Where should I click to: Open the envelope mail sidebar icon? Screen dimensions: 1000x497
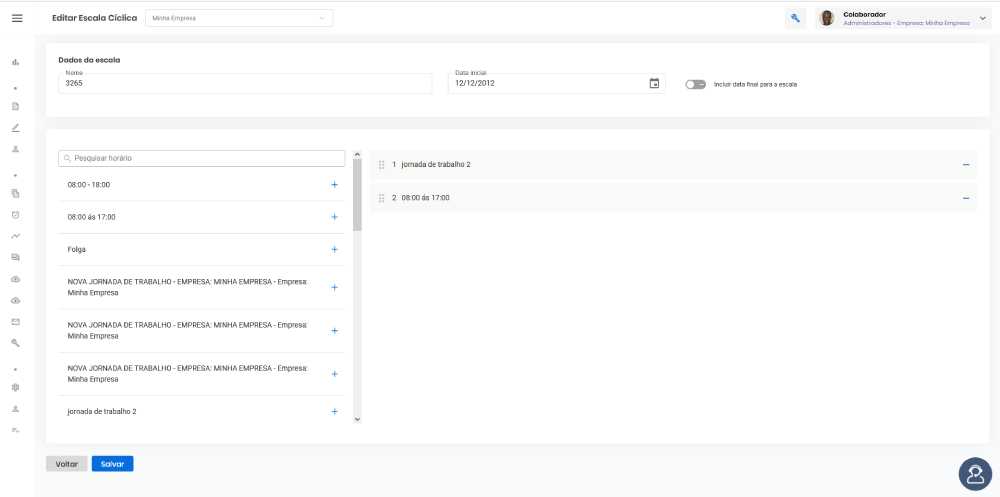click(x=16, y=322)
